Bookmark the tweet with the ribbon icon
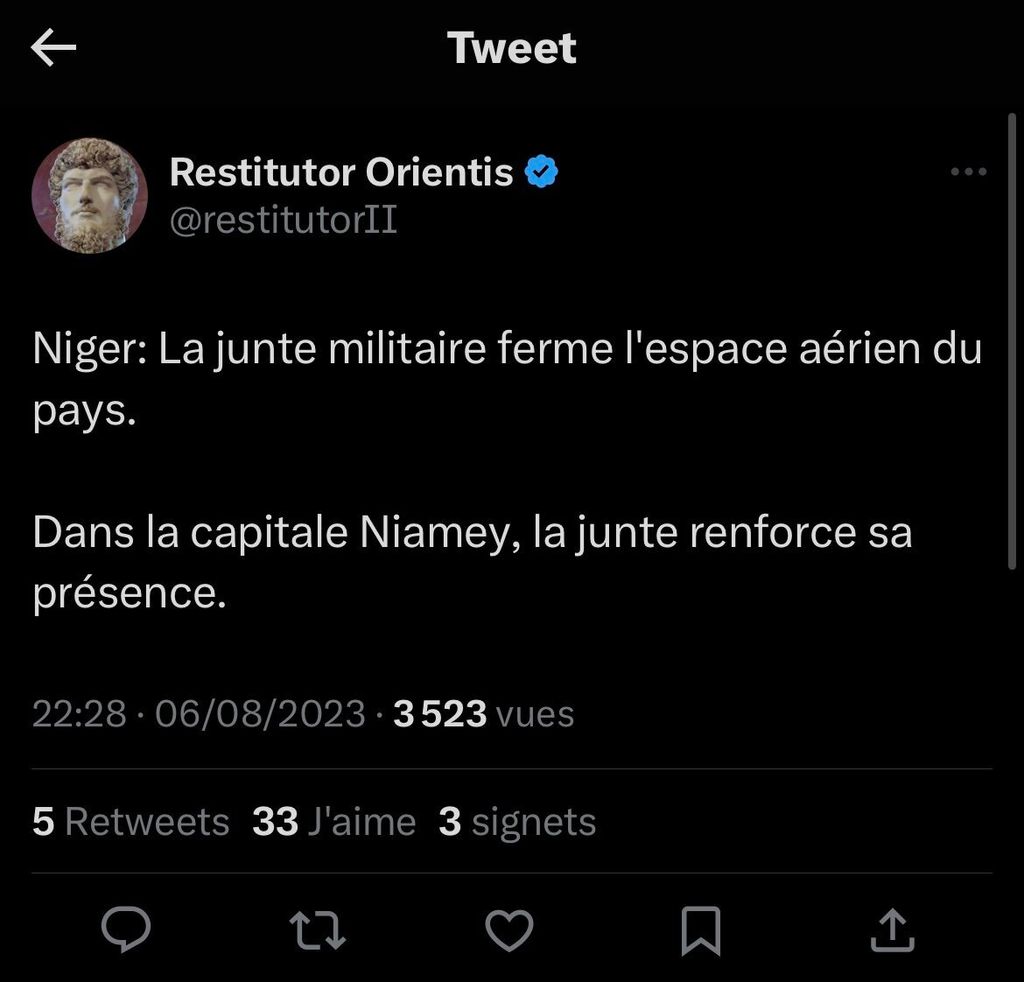Viewport: 1024px width, 982px height. tap(700, 930)
